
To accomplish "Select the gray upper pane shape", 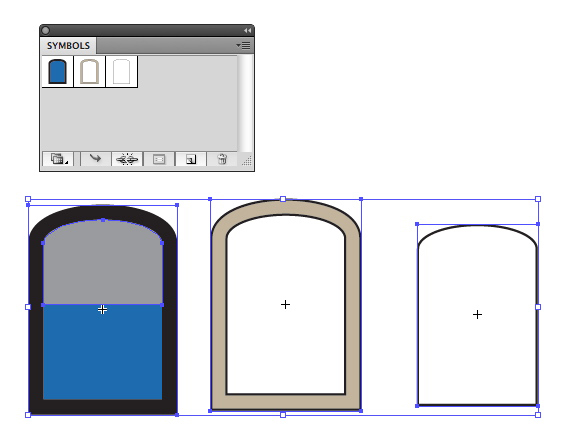I will [103, 265].
